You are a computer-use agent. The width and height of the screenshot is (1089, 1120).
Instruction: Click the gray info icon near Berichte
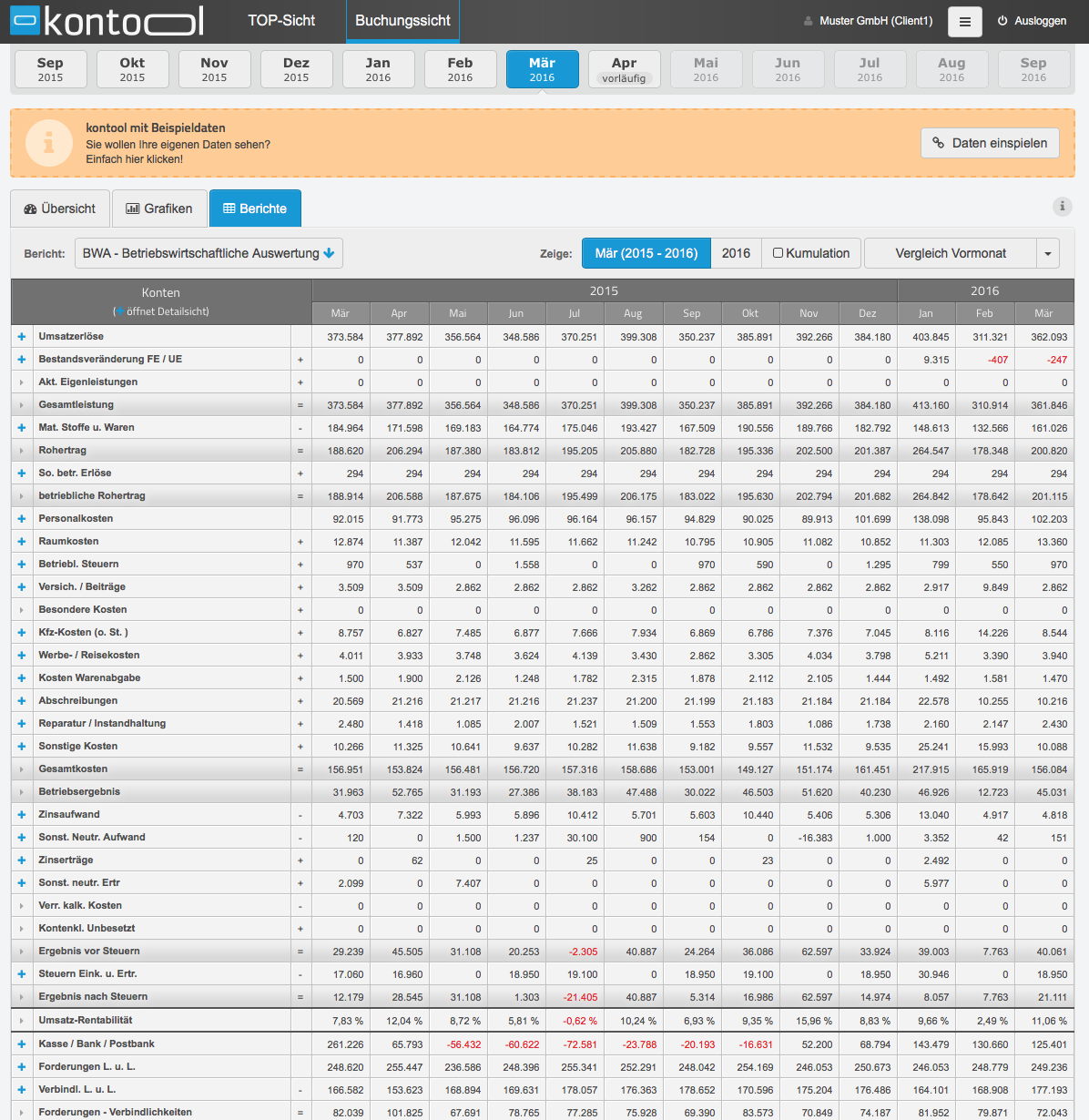[1062, 207]
